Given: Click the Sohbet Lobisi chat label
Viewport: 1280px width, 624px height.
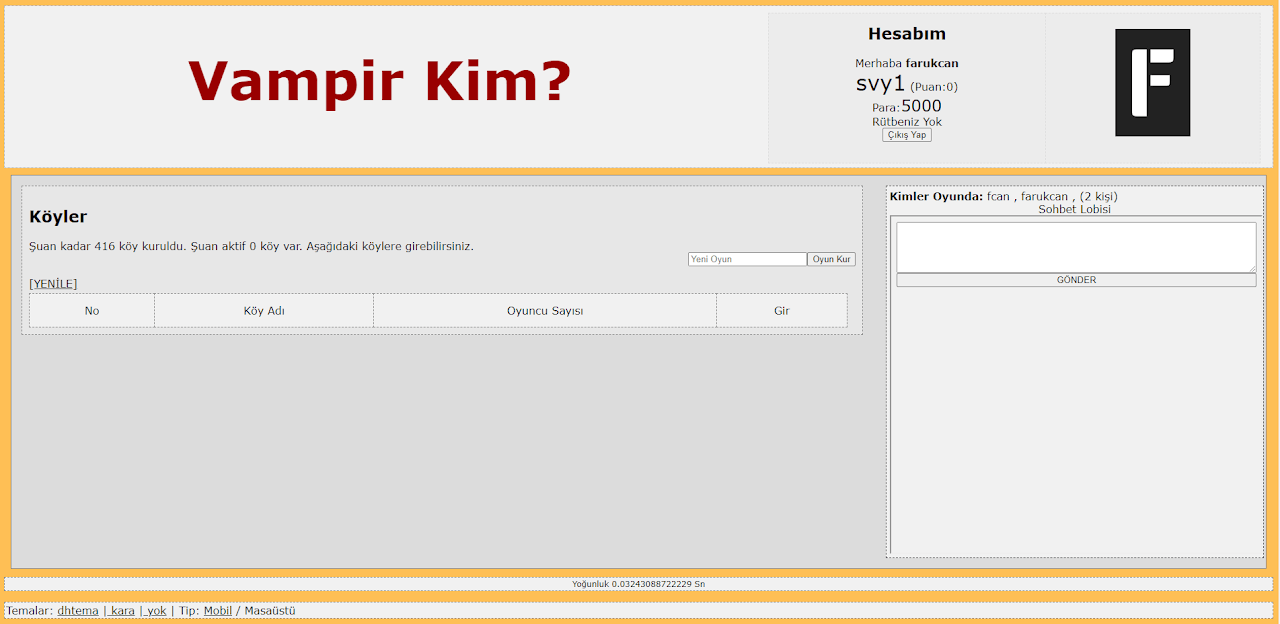Looking at the screenshot, I should [1074, 210].
